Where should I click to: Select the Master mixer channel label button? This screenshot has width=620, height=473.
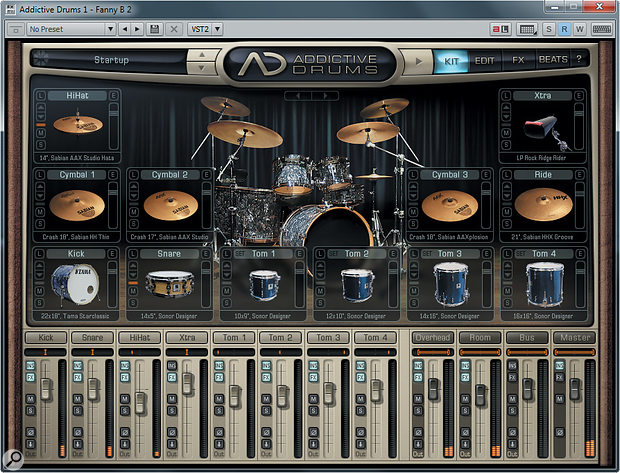(x=575, y=337)
